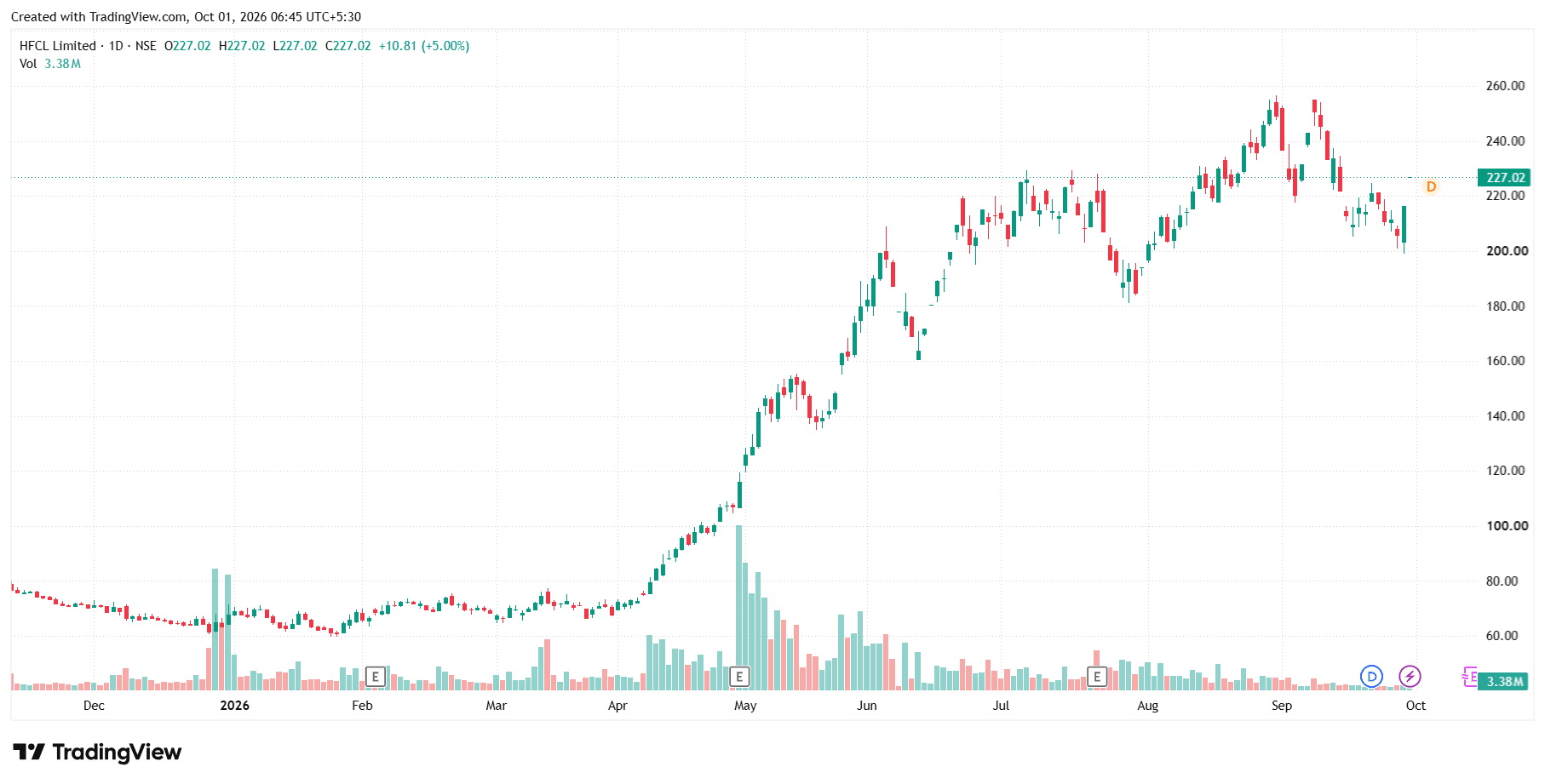Click the Mar label on time axis
The image size is (1545, 784).
(496, 706)
